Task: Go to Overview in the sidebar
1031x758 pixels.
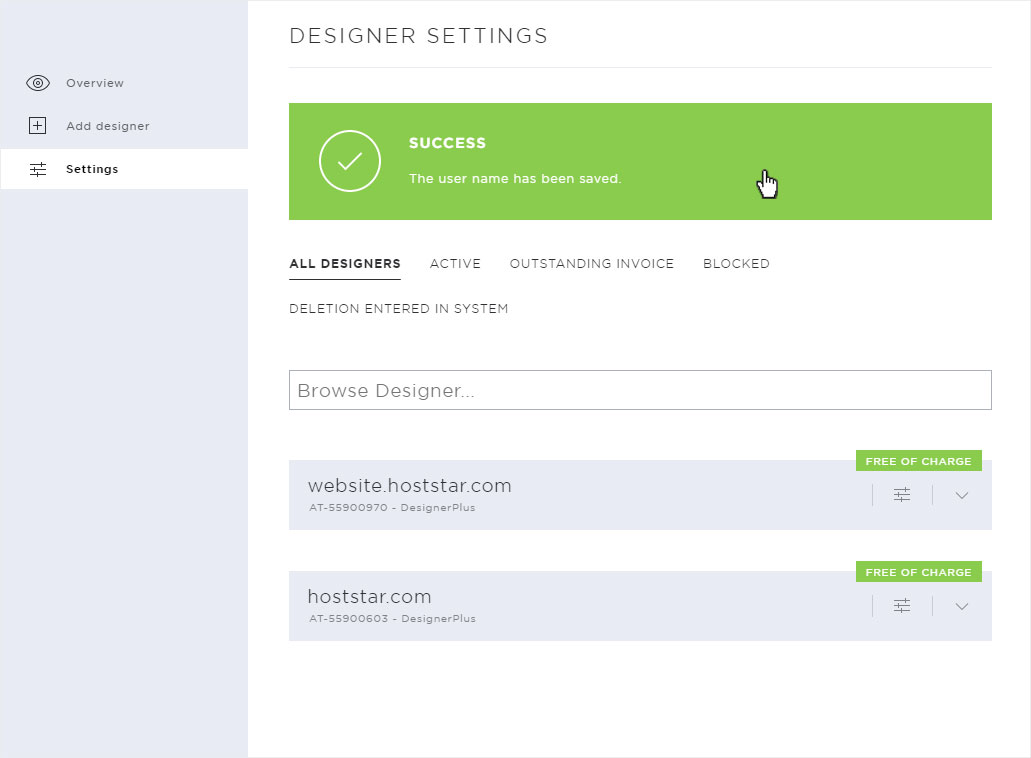Action: tap(95, 83)
